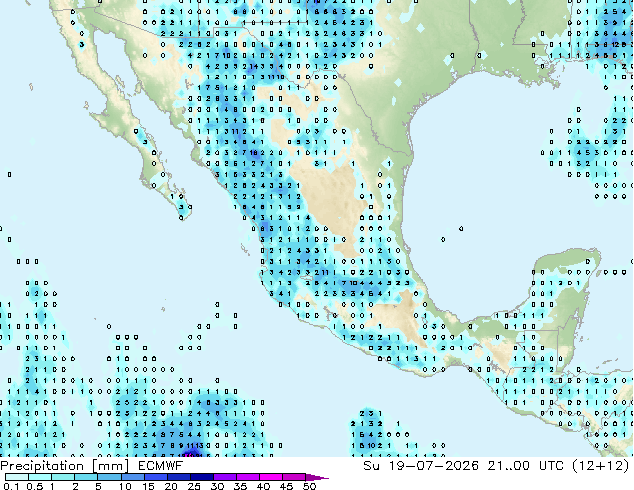
Task: Click the legend tick label "0.5"
Action: pyautogui.click(x=34, y=486)
